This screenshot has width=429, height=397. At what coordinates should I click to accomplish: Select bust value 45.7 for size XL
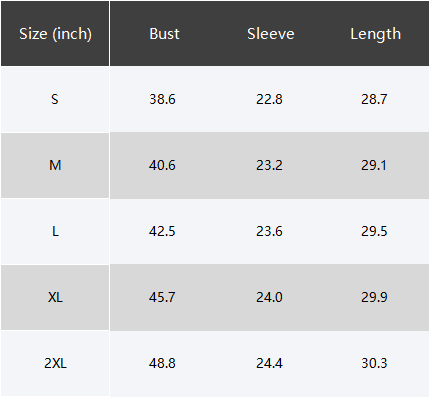coord(162,297)
